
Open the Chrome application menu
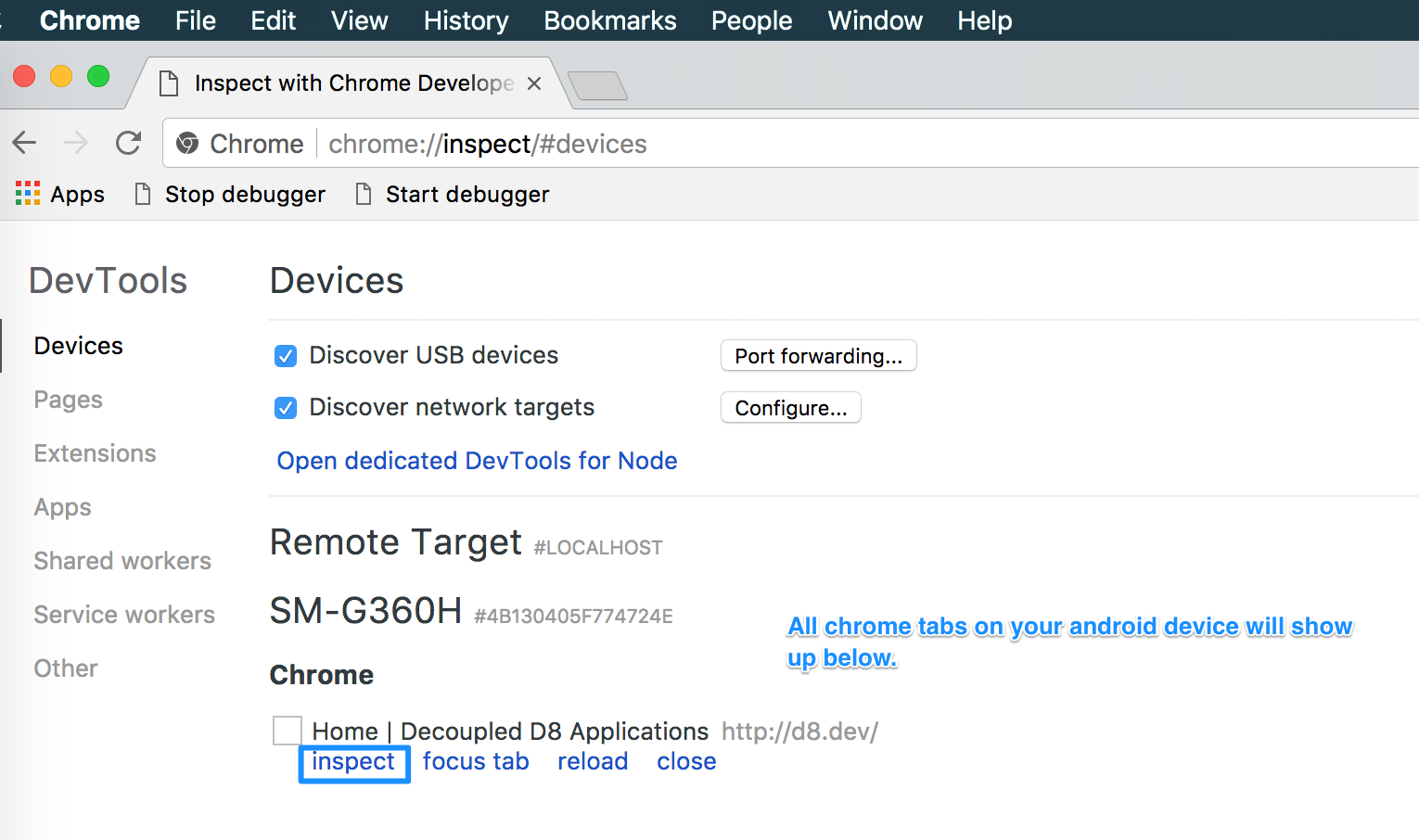click(90, 20)
